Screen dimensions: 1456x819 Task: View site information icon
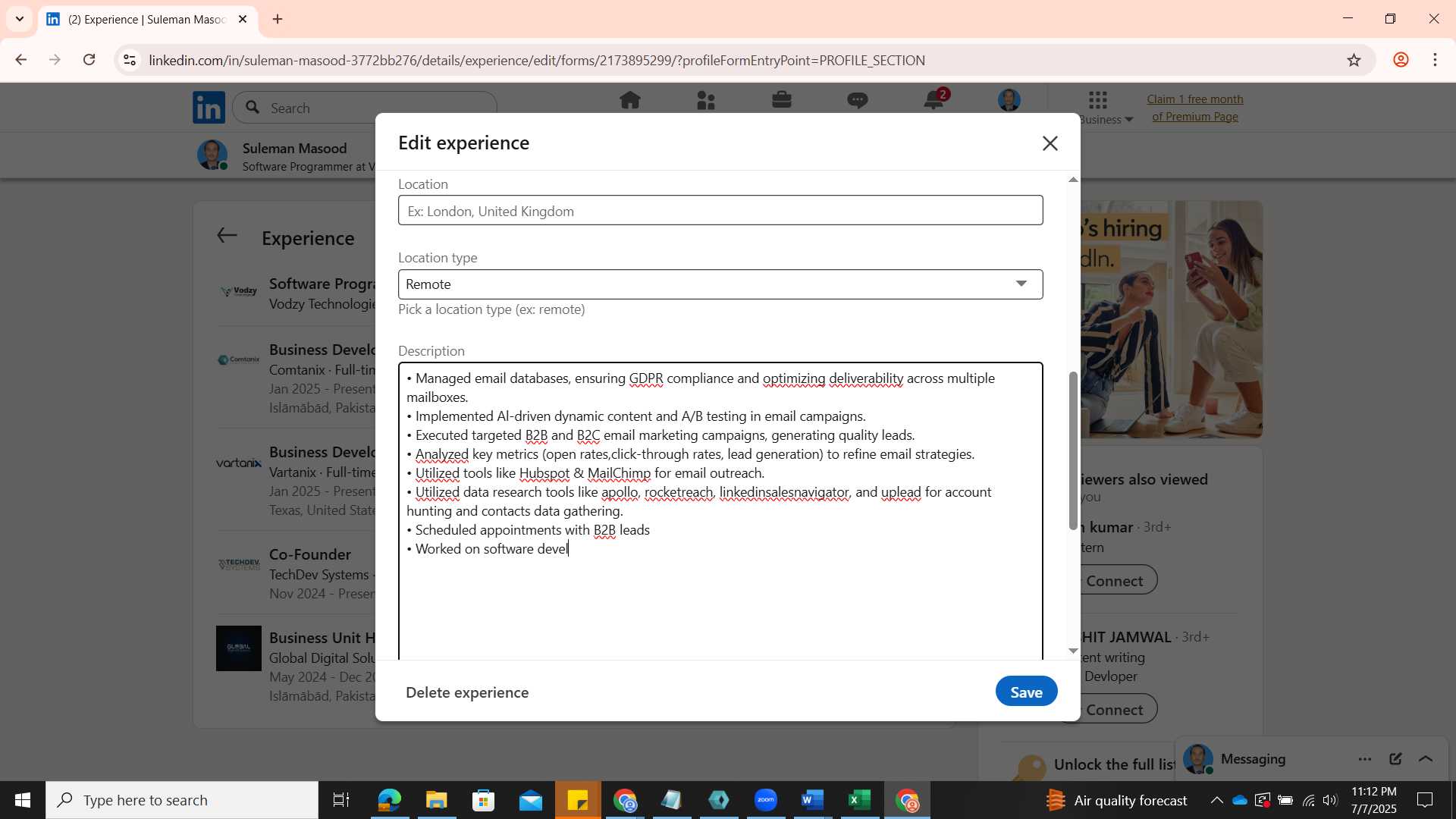(130, 60)
